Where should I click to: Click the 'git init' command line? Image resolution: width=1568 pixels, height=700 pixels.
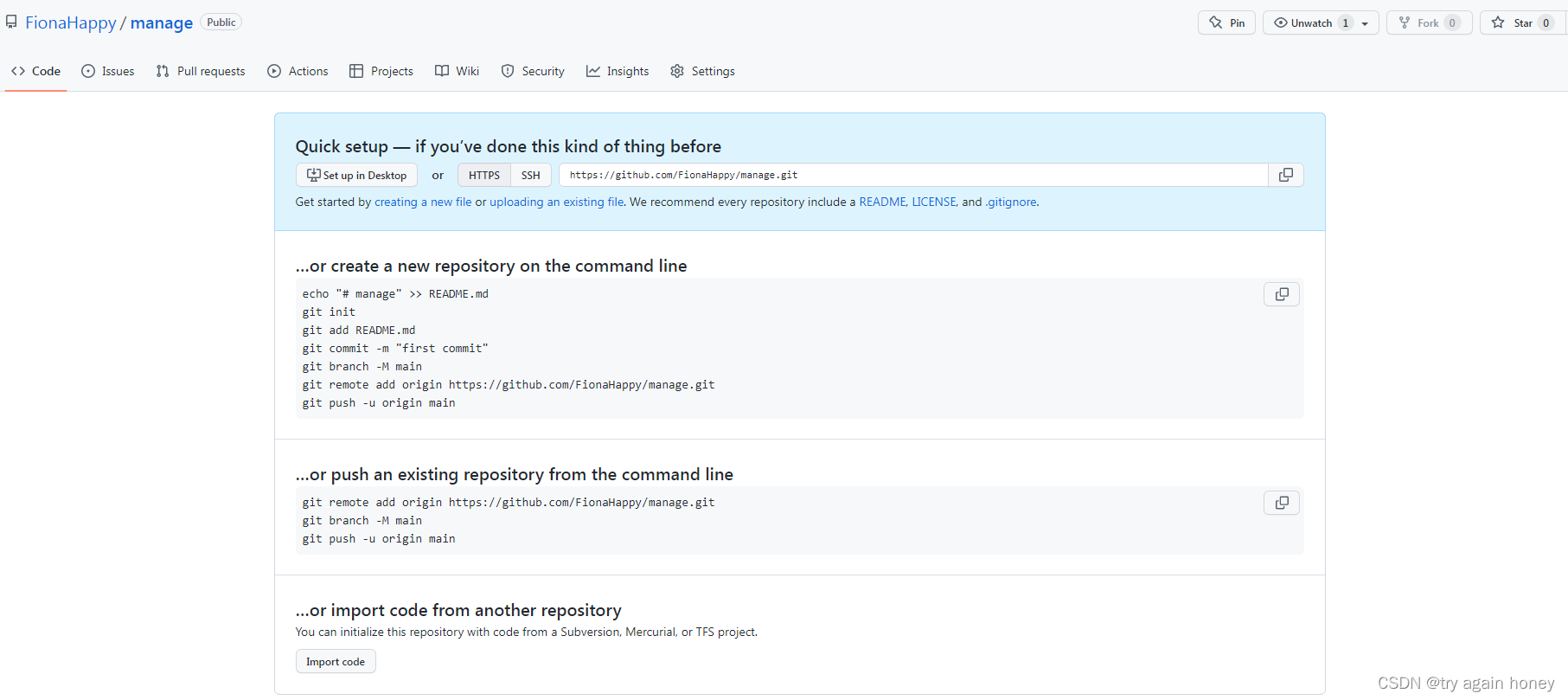pyautogui.click(x=329, y=312)
